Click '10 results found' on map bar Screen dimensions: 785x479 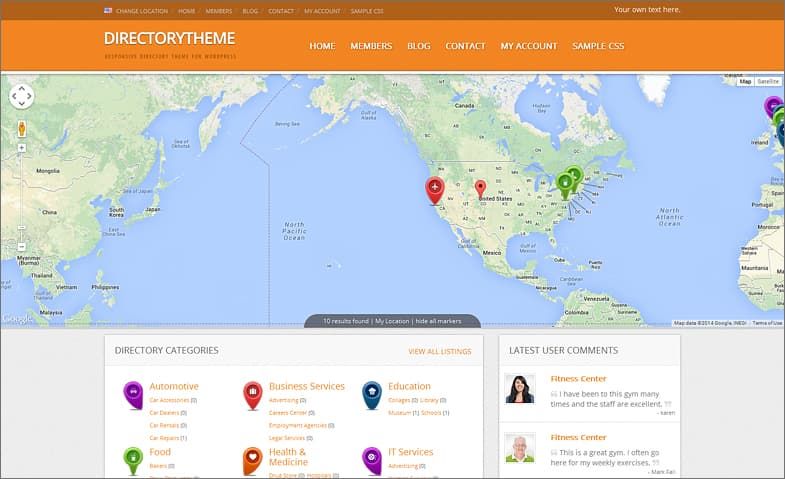(x=345, y=321)
